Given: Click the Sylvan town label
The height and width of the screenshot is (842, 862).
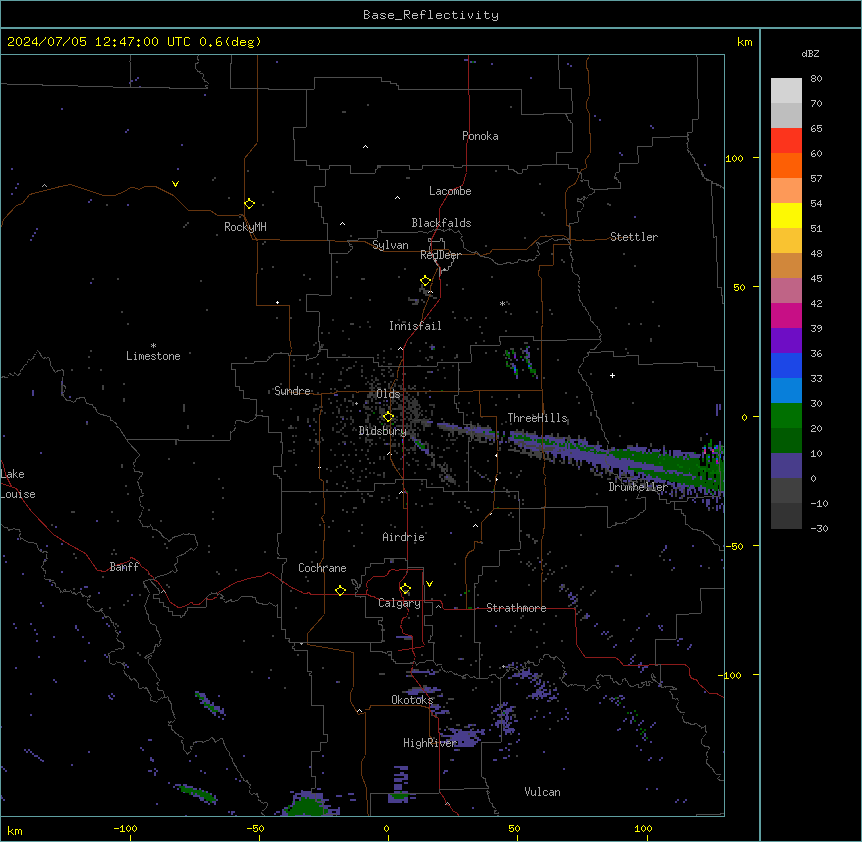Looking at the screenshot, I should click(390, 245).
